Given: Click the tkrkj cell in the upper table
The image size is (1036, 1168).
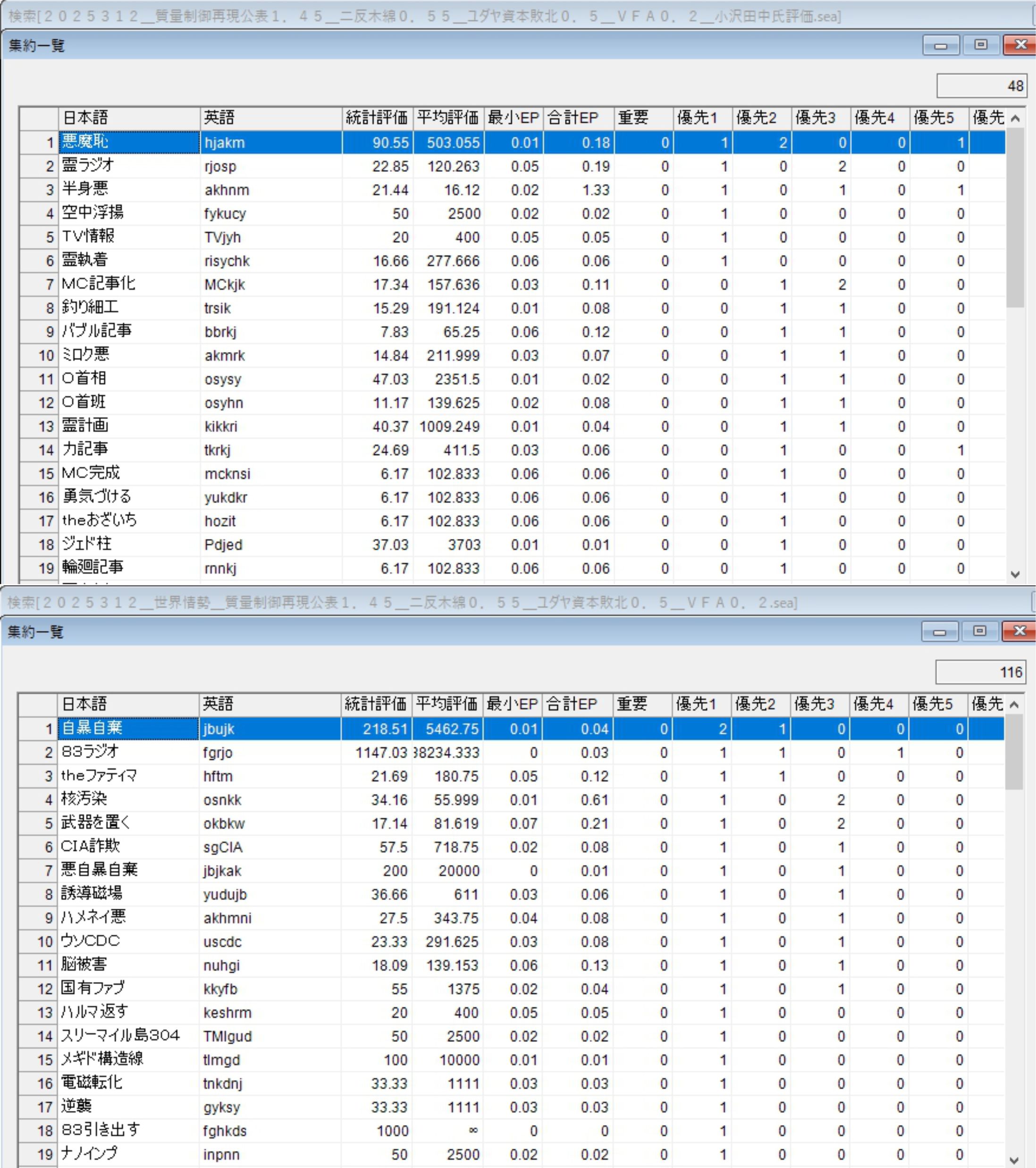Looking at the screenshot, I should 271,450.
